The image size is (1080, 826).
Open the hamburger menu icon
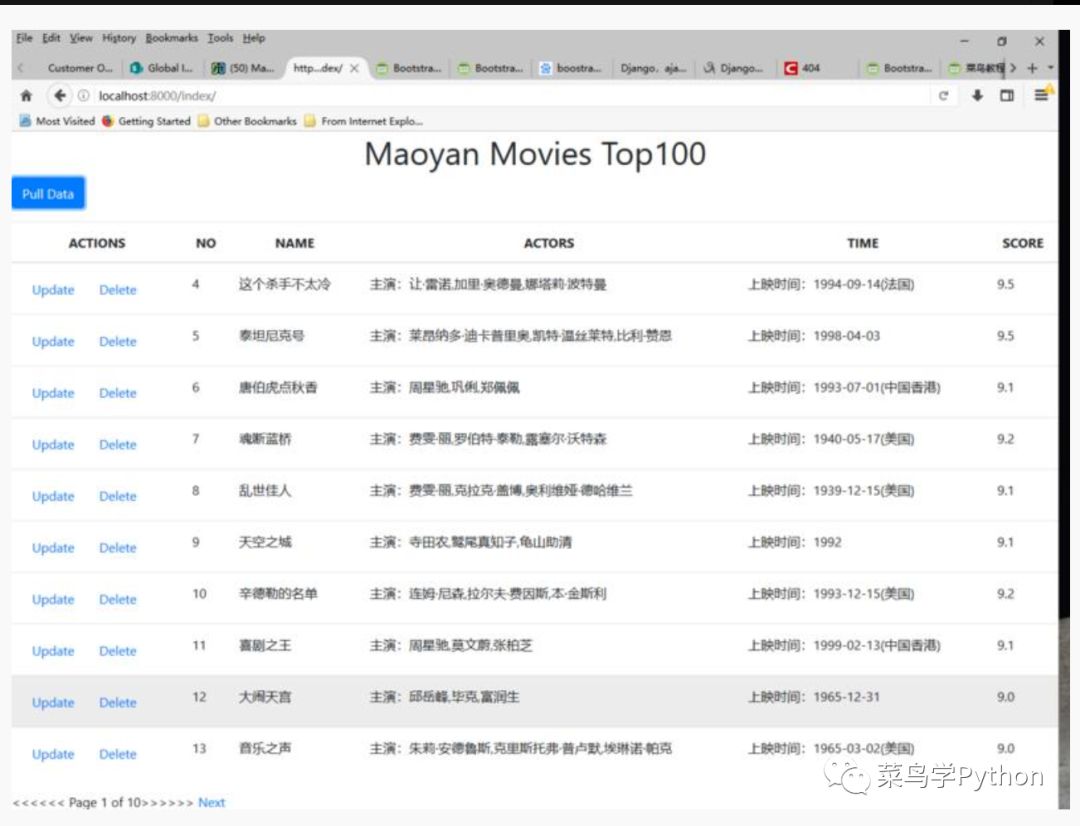tap(1041, 96)
